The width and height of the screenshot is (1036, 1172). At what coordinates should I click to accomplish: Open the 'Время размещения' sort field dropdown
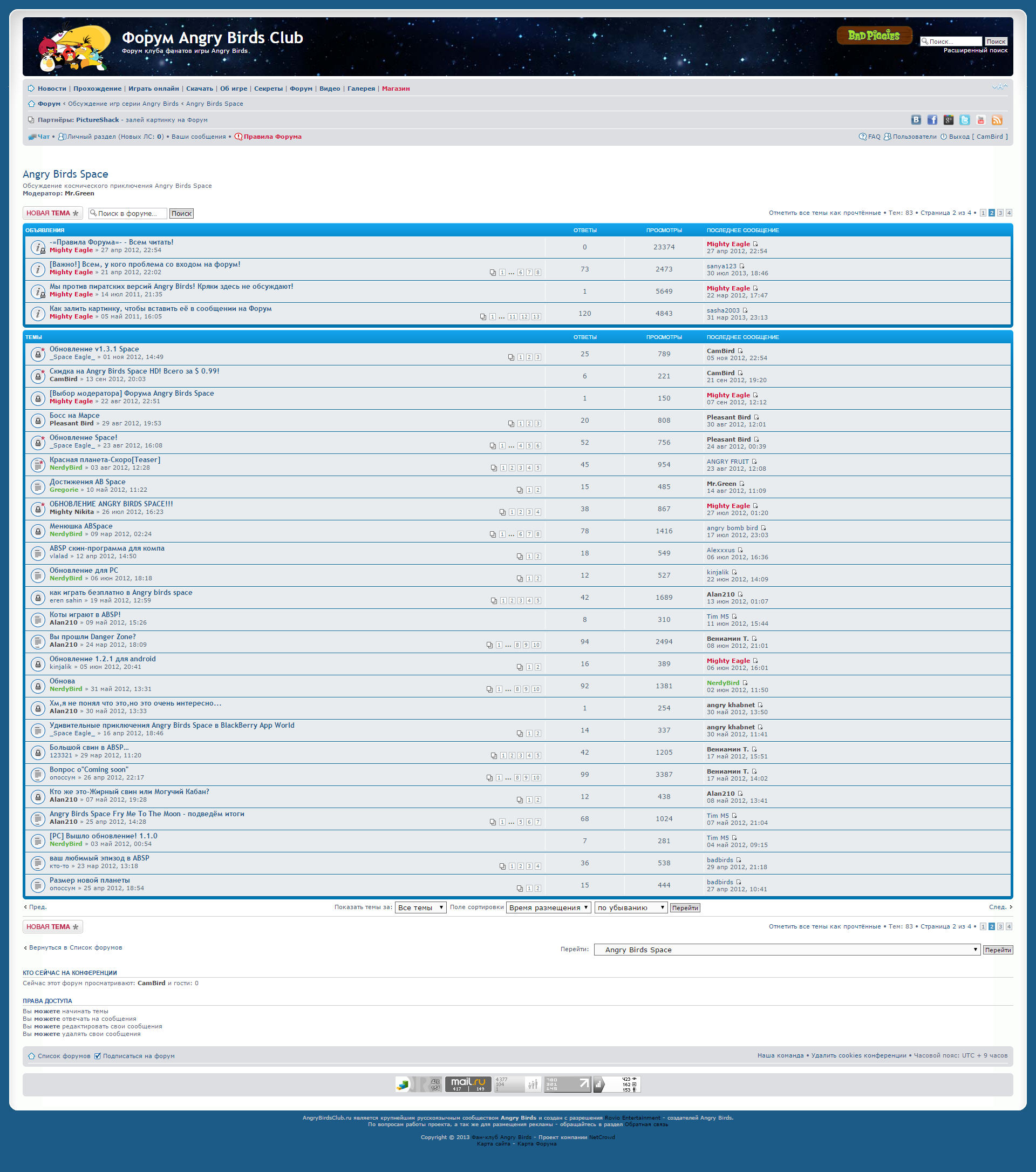pos(548,907)
